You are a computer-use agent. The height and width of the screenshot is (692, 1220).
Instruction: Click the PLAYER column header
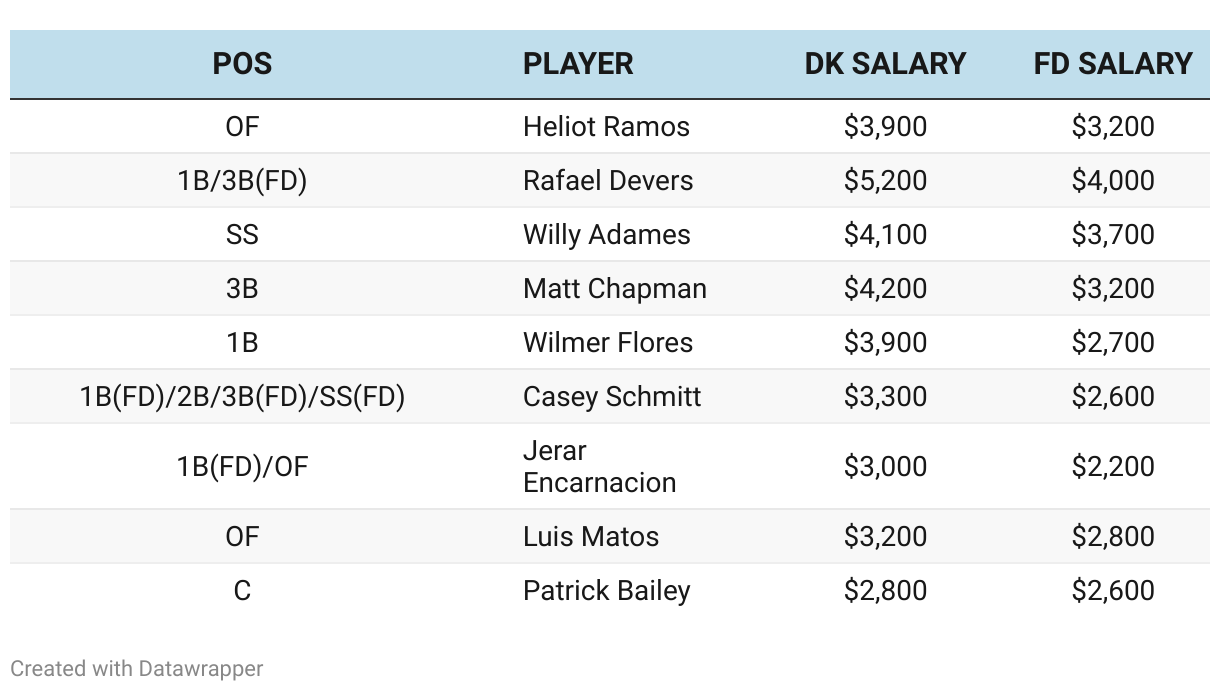pyautogui.click(x=578, y=64)
